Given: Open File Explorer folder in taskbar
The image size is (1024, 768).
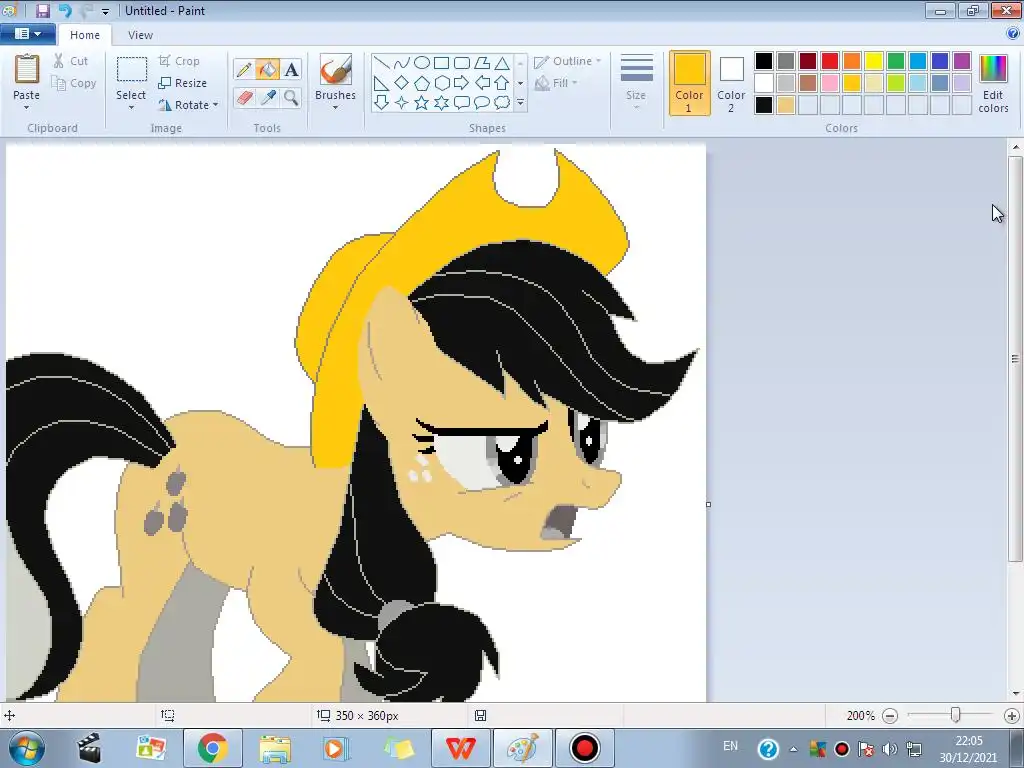Looking at the screenshot, I should [x=275, y=748].
